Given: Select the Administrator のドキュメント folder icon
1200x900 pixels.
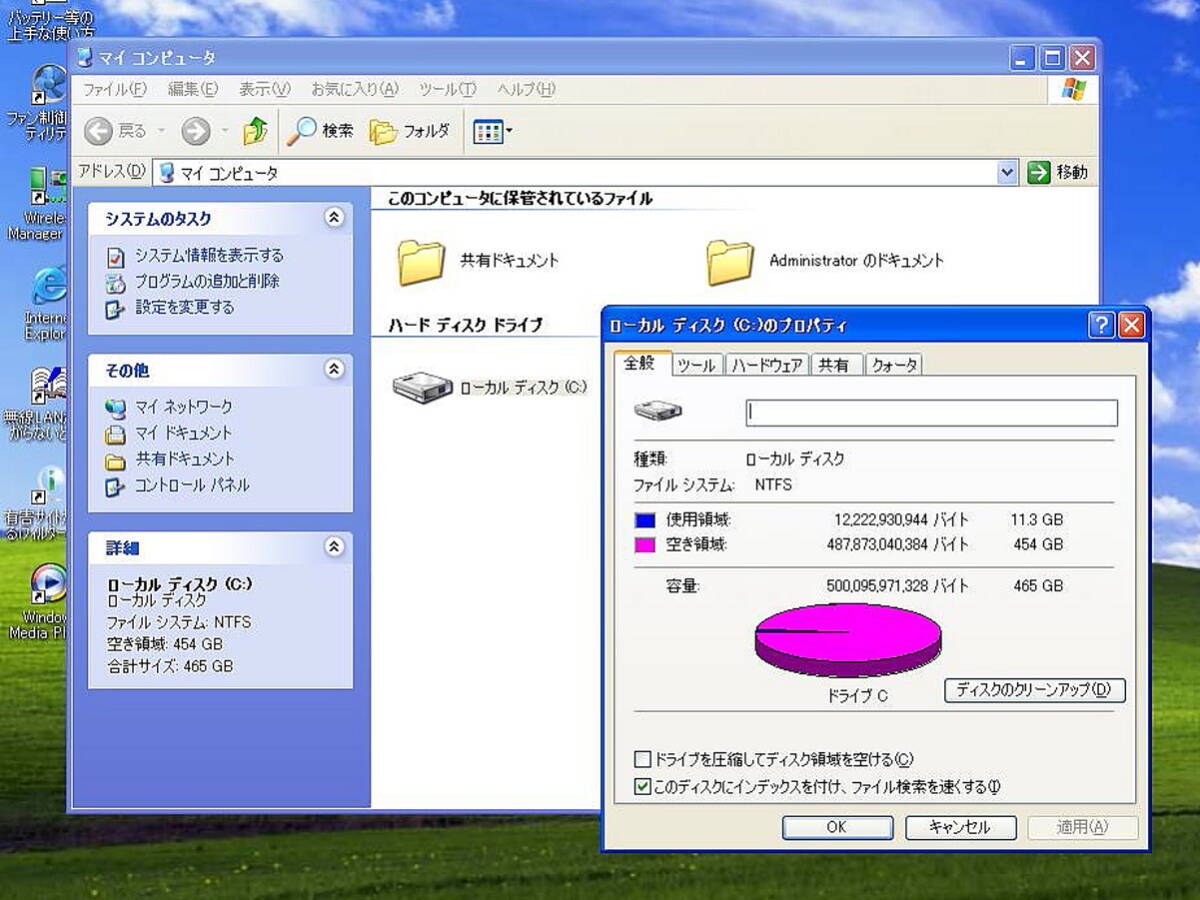Looking at the screenshot, I should tap(730, 262).
